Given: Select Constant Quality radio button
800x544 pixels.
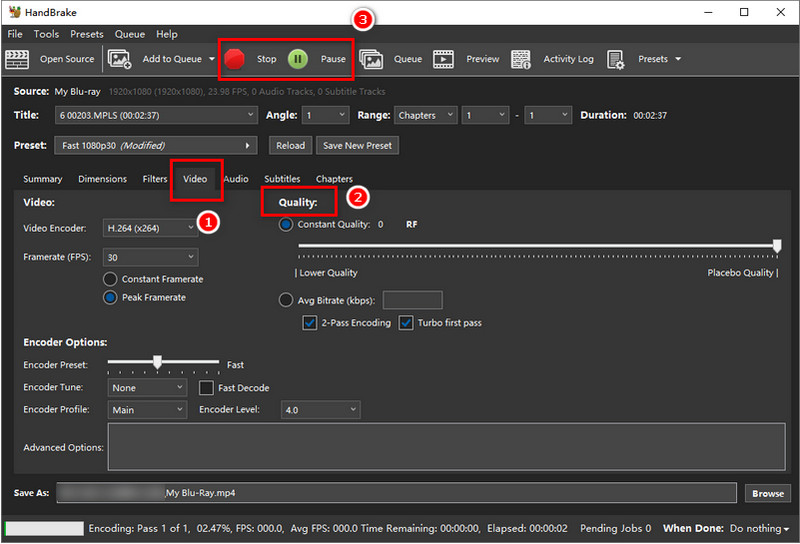Looking at the screenshot, I should pyautogui.click(x=286, y=225).
